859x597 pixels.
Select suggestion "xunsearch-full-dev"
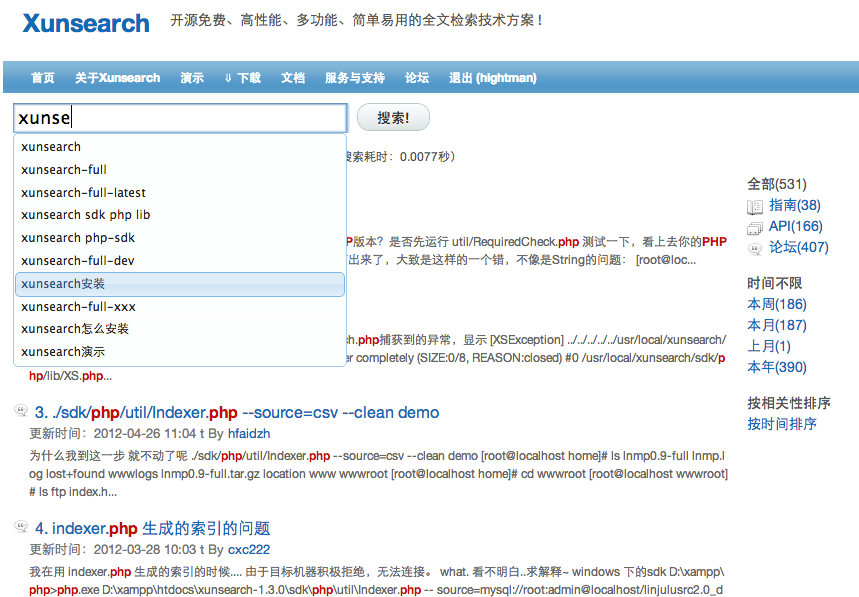pyautogui.click(x=180, y=261)
